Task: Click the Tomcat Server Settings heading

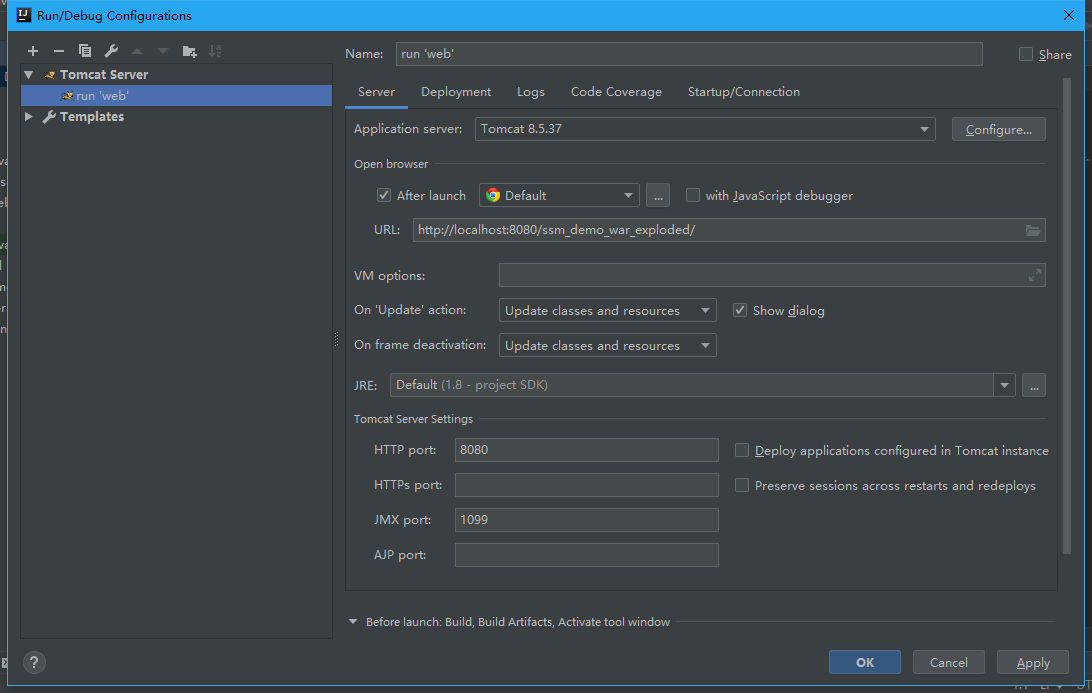Action: [413, 419]
